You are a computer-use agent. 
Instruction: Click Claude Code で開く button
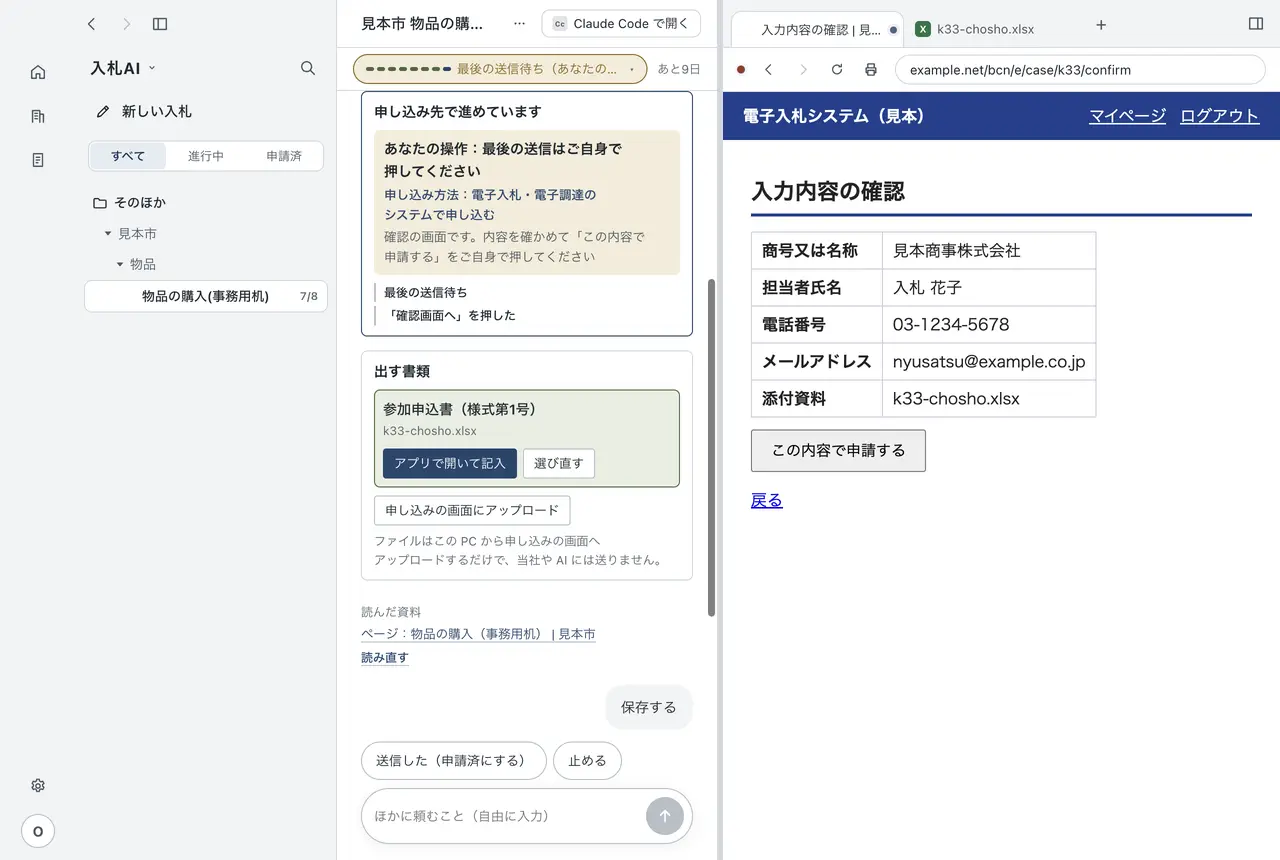(x=621, y=24)
